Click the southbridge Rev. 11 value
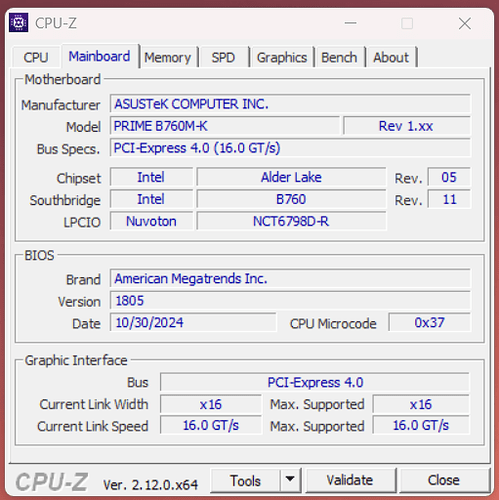Image resolution: width=499 pixels, height=500 pixels. click(x=449, y=199)
